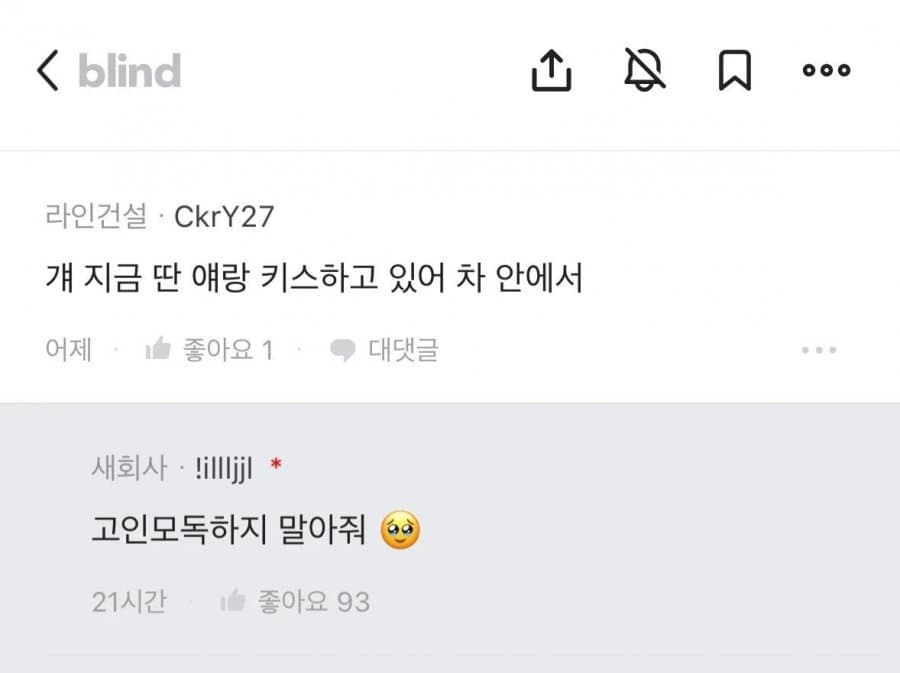Tap the 어제 timestamp on the comment

pos(68,349)
